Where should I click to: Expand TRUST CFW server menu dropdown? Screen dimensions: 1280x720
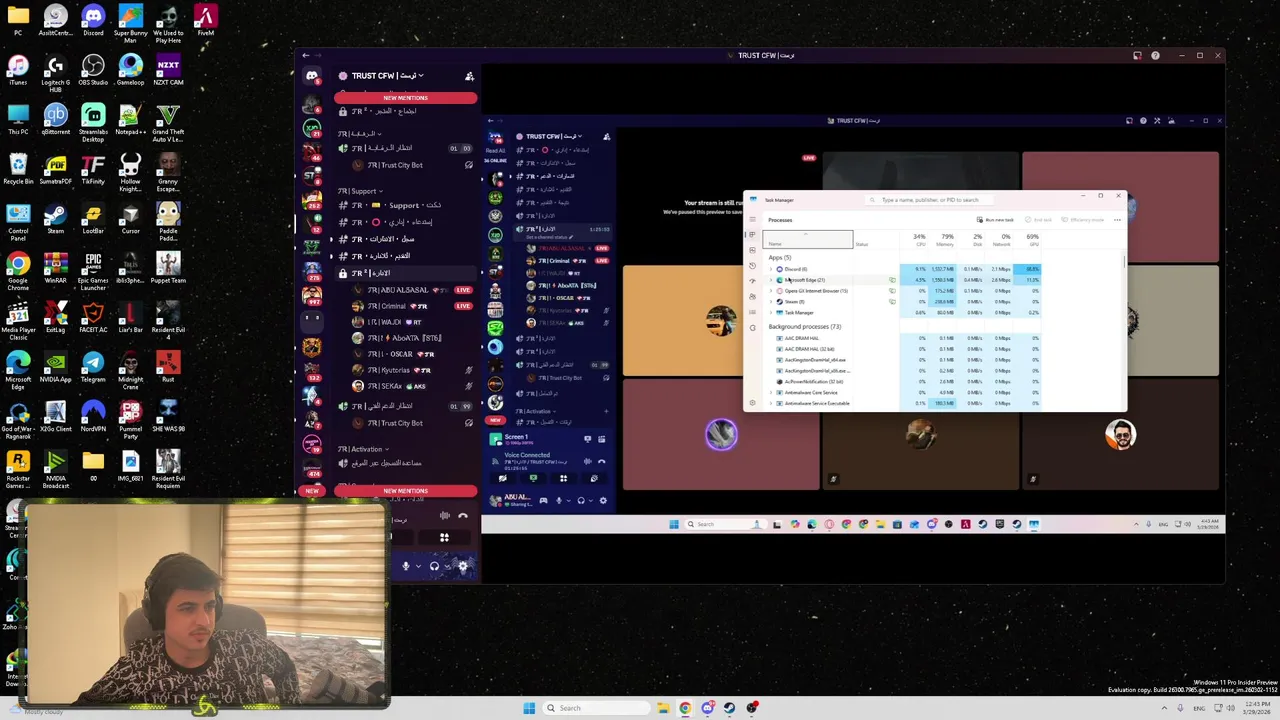(x=421, y=76)
